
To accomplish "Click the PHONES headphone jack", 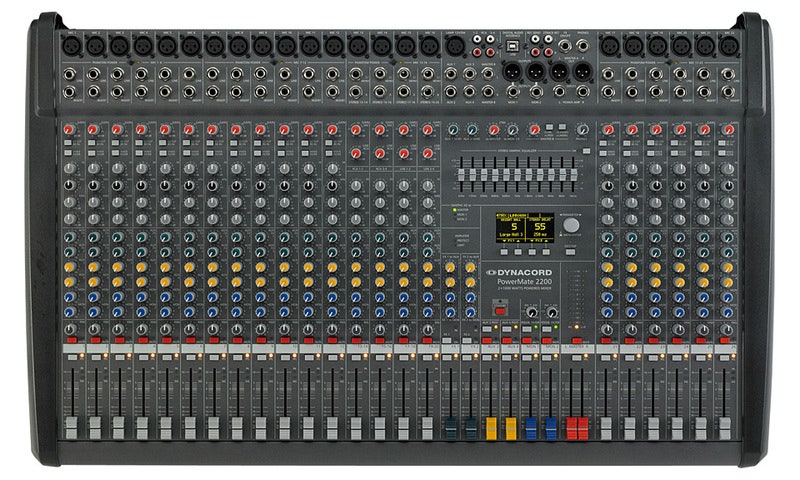I will (x=581, y=46).
